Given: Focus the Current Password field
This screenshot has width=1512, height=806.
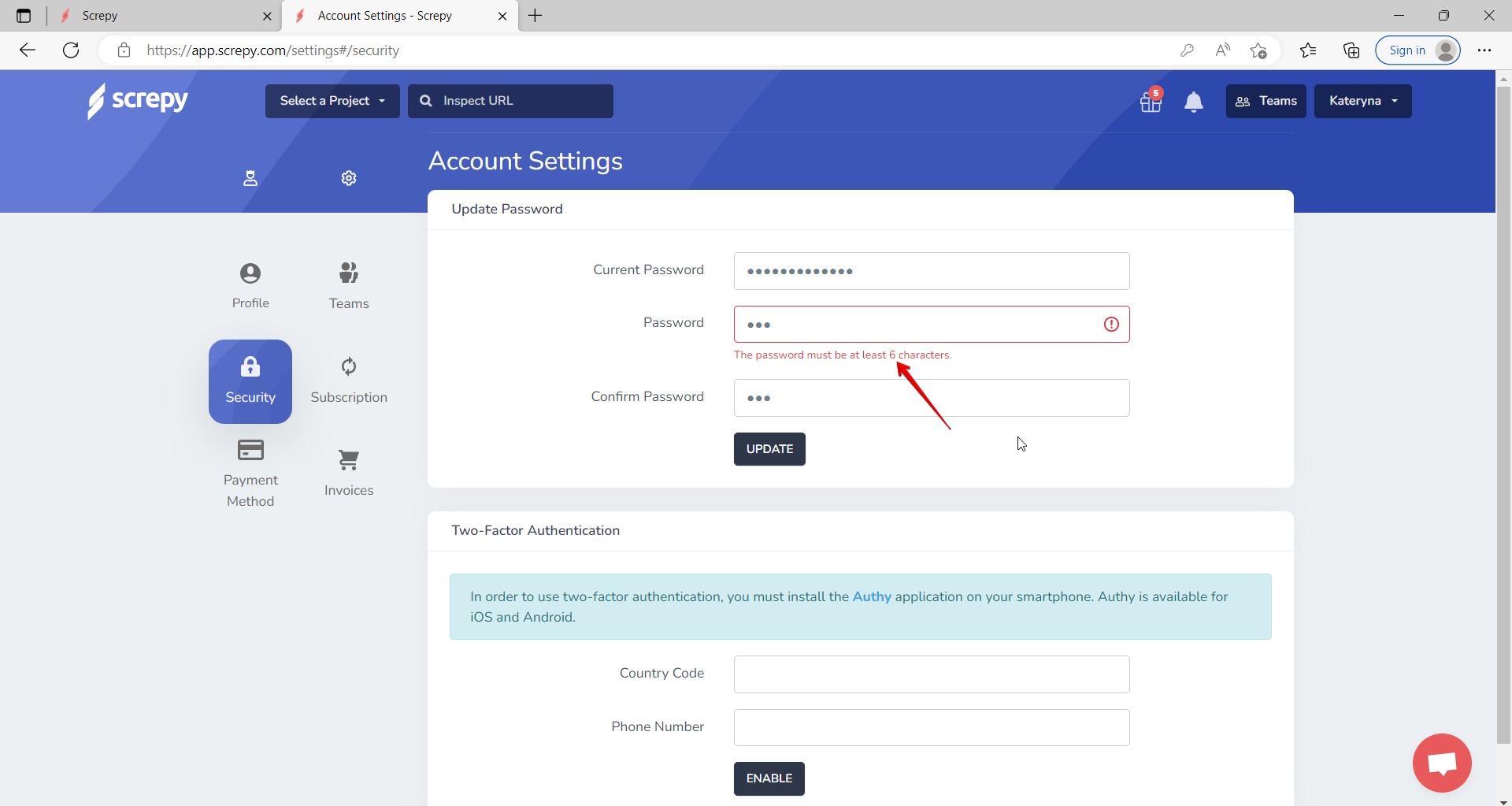Looking at the screenshot, I should (932, 271).
